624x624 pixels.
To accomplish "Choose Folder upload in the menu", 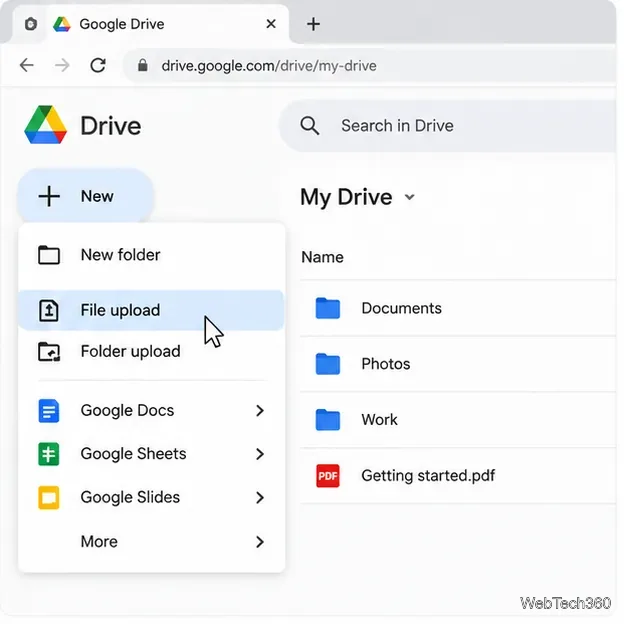I will [151, 351].
